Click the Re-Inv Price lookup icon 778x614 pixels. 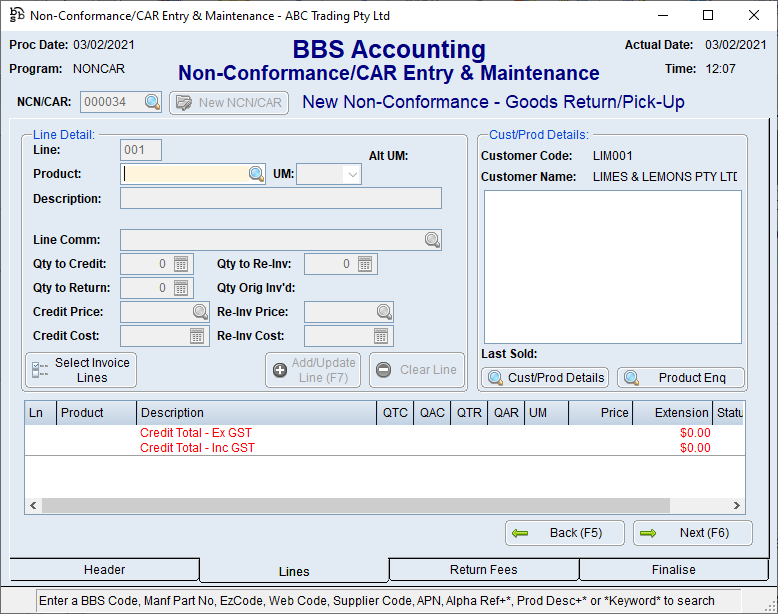pyautogui.click(x=384, y=312)
